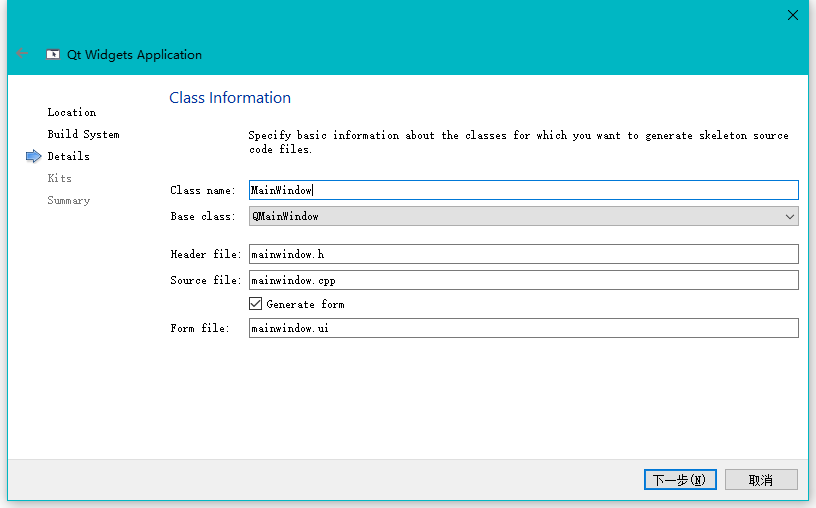The width and height of the screenshot is (816, 508).
Task: Click the Source file input field
Action: 524,280
